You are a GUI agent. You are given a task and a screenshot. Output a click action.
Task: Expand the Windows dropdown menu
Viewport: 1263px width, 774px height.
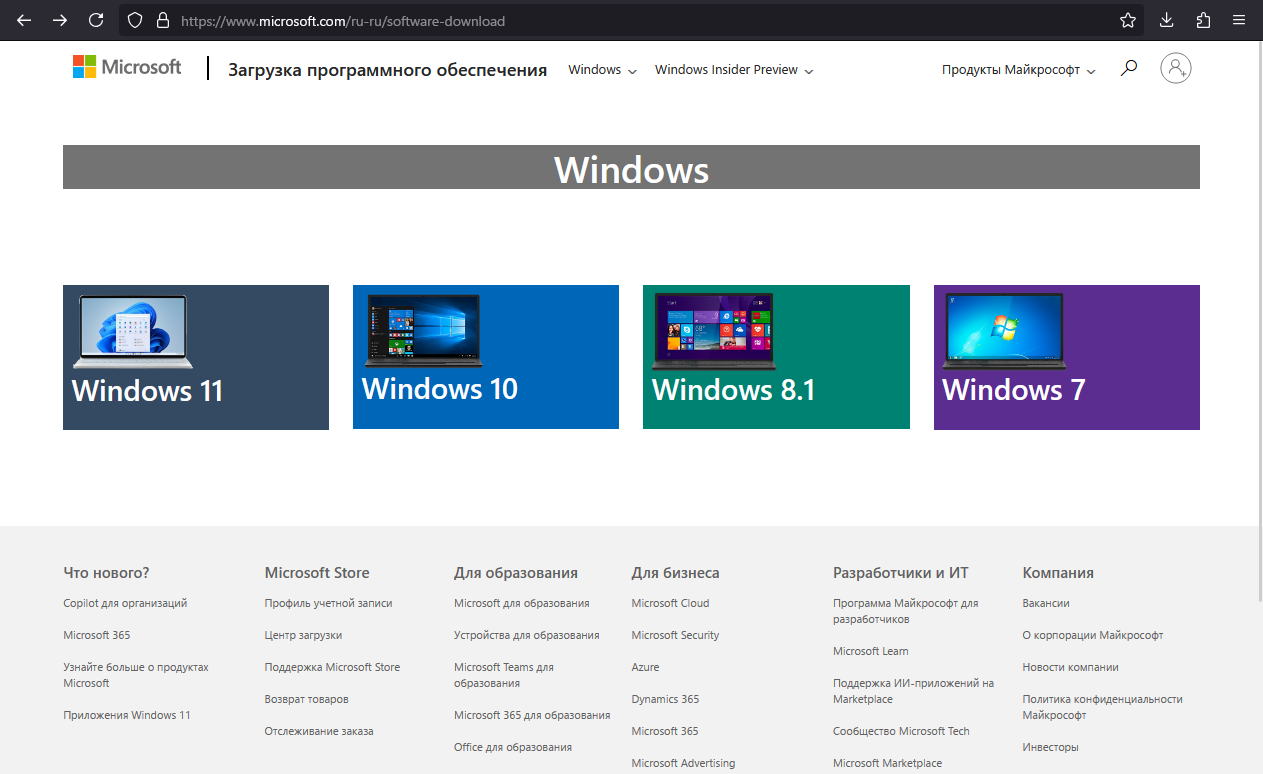pyautogui.click(x=602, y=70)
